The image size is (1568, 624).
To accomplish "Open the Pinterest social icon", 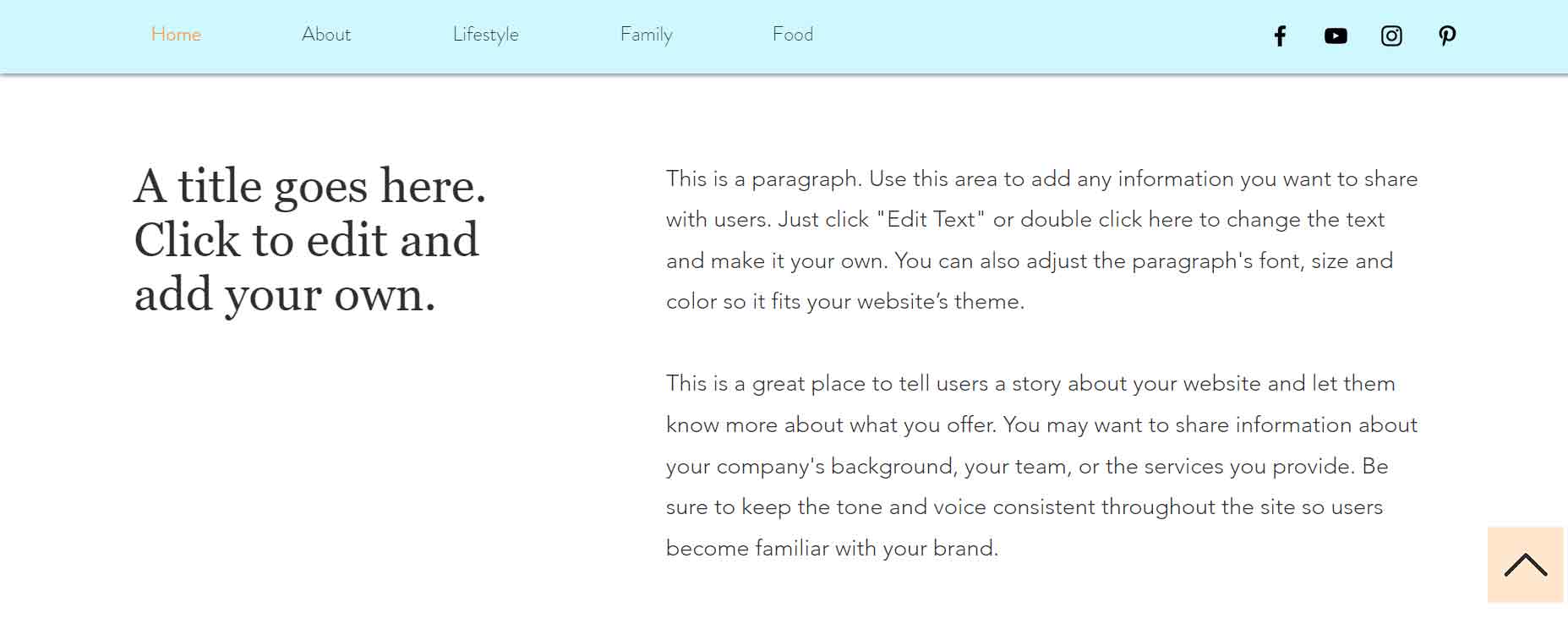I will click(x=1447, y=36).
